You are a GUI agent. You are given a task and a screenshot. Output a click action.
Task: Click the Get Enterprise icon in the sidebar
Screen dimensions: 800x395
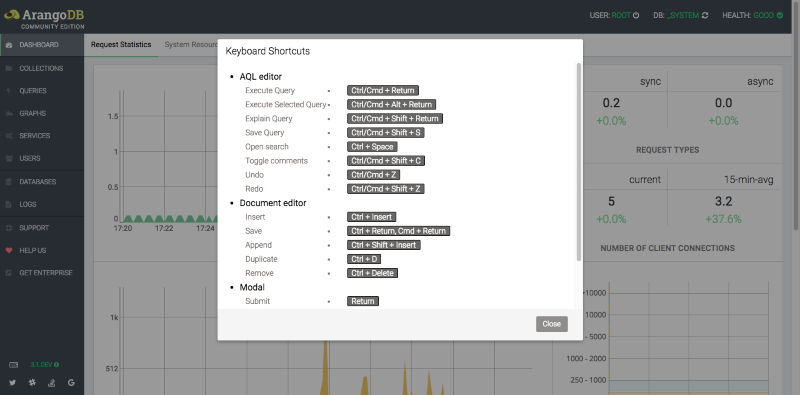pyautogui.click(x=9, y=273)
